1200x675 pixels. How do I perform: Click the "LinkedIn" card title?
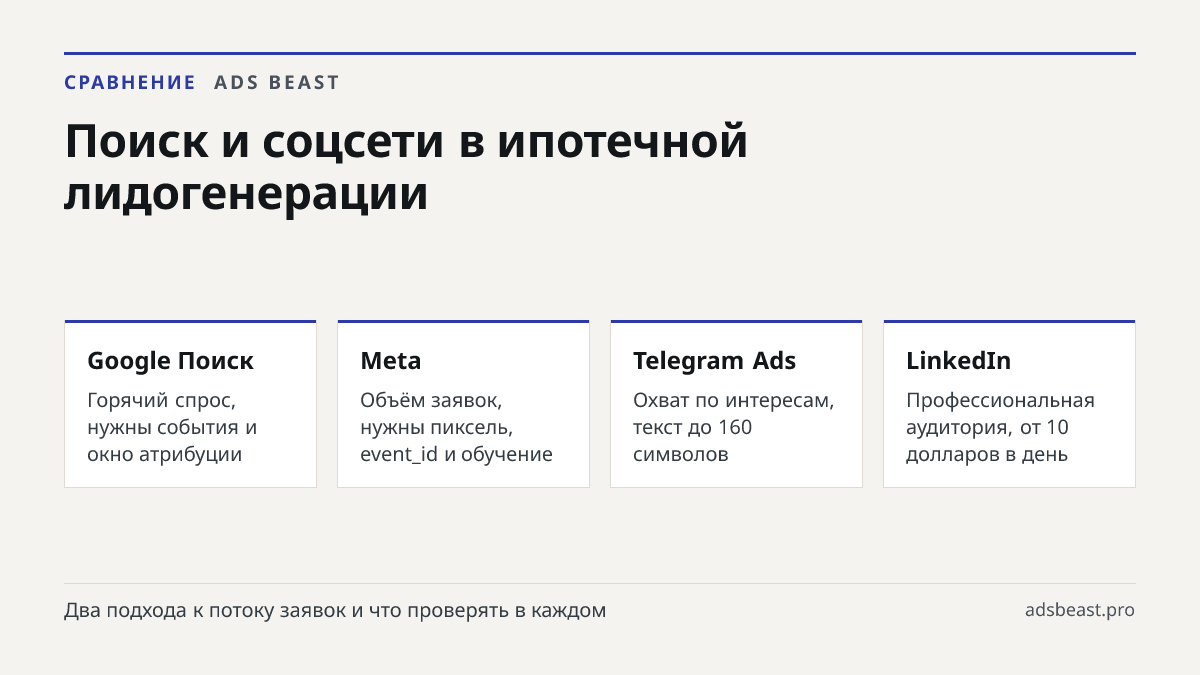pos(958,361)
